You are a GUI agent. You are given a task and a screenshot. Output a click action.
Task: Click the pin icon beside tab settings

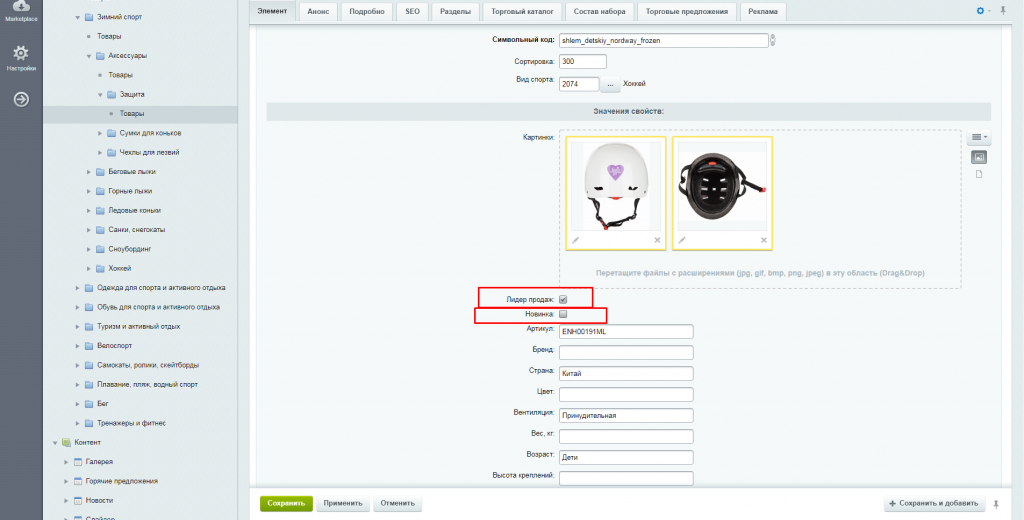pyautogui.click(x=1003, y=11)
